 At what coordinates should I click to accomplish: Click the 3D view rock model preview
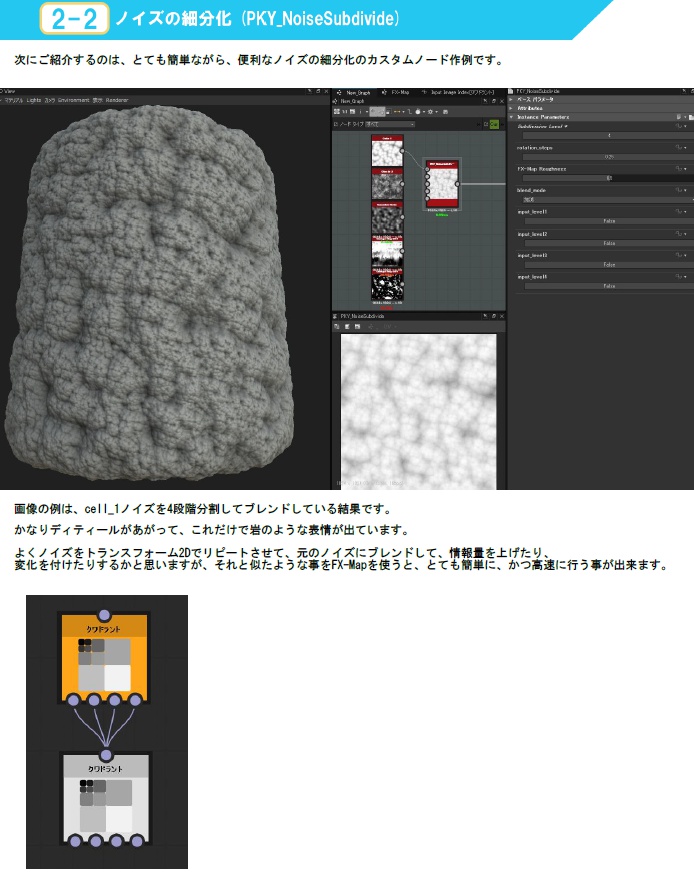pyautogui.click(x=150, y=292)
